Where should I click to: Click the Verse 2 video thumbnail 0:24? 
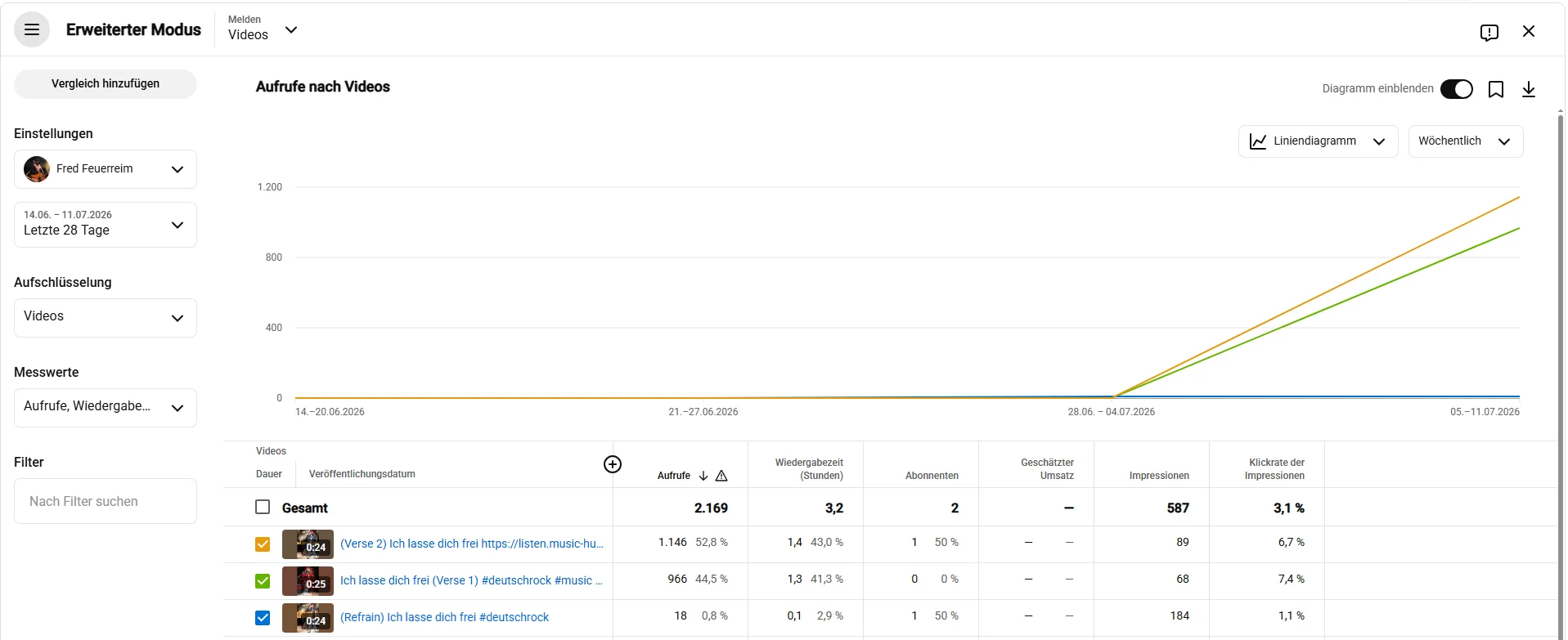pos(308,544)
